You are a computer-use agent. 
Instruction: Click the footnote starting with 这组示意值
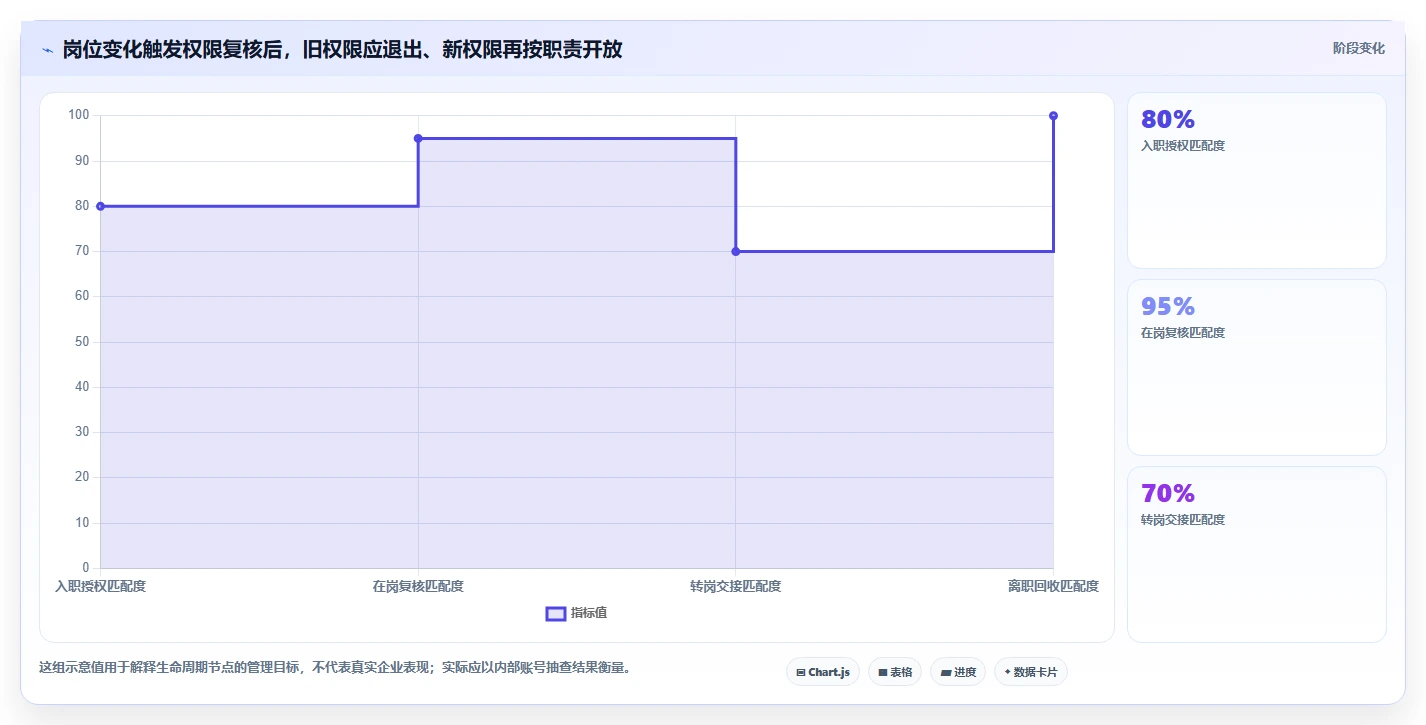[335, 667]
